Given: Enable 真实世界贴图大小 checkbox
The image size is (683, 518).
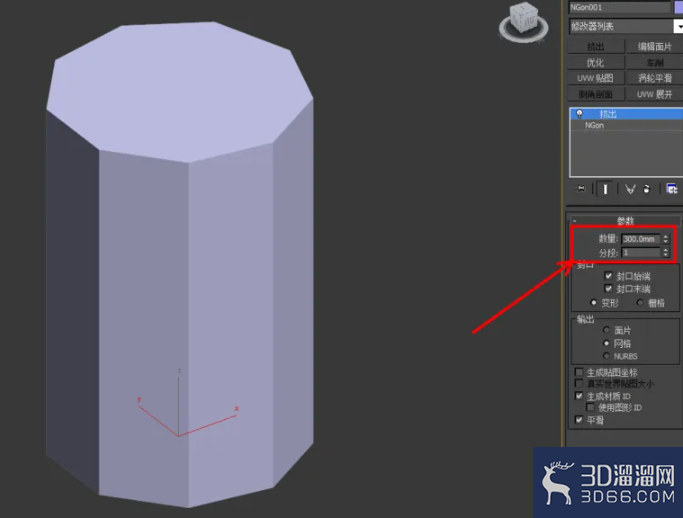Looking at the screenshot, I should click(x=579, y=383).
